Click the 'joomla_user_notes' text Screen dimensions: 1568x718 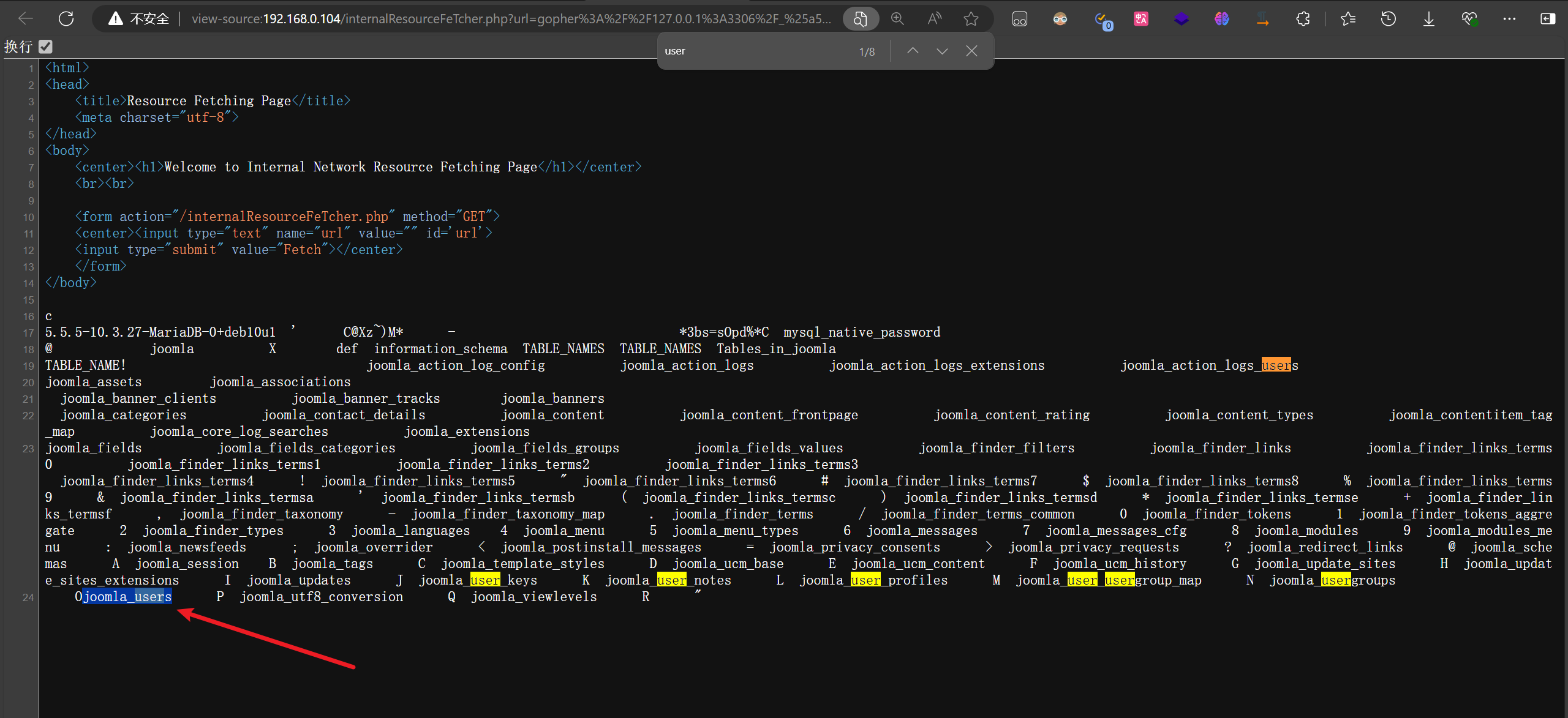(668, 580)
